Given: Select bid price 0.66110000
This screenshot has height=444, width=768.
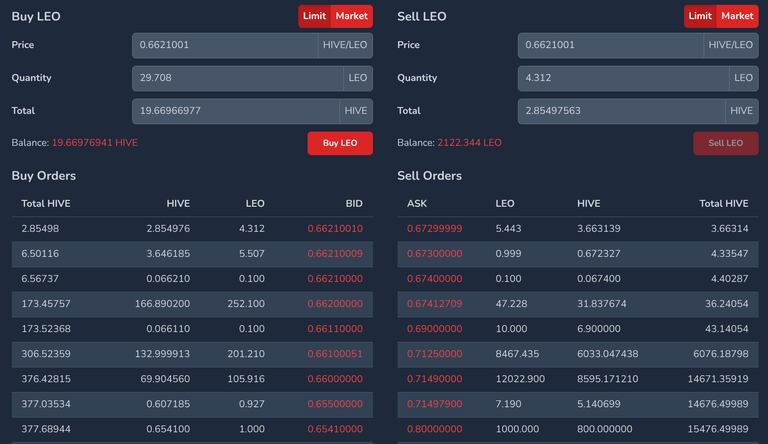Looking at the screenshot, I should 335,328.
